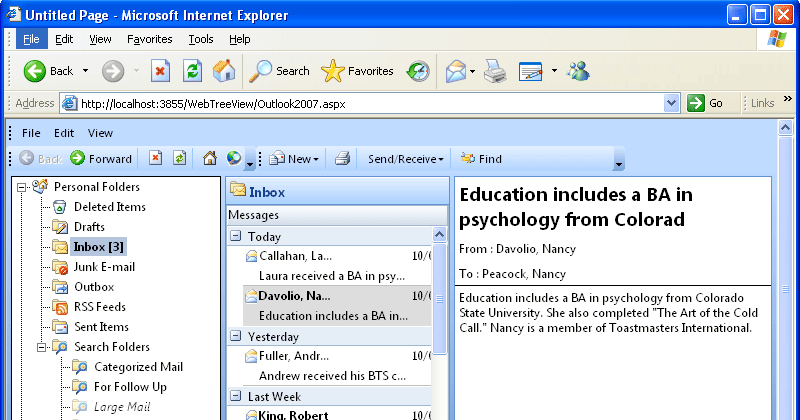
Task: Click the printer icon in the browser toolbar
Action: [x=494, y=71]
